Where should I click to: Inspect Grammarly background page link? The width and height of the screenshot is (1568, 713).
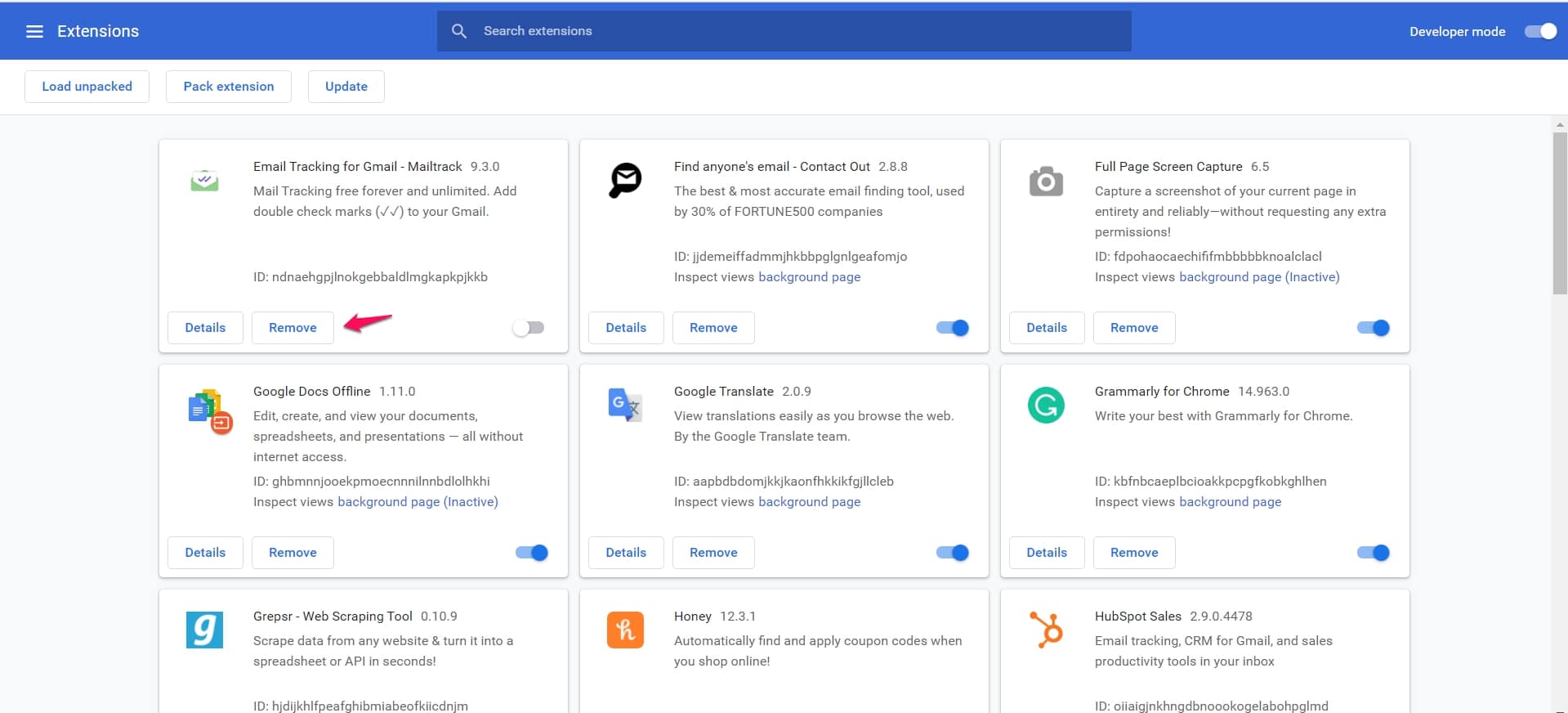1230,502
